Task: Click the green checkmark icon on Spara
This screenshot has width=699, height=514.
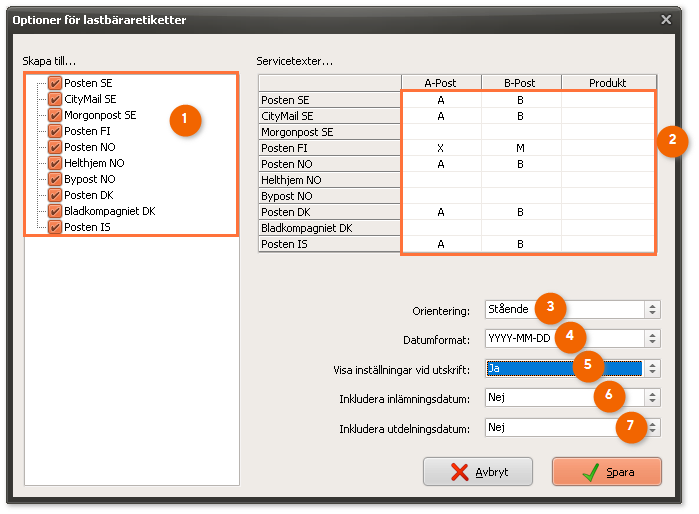Action: tap(590, 472)
